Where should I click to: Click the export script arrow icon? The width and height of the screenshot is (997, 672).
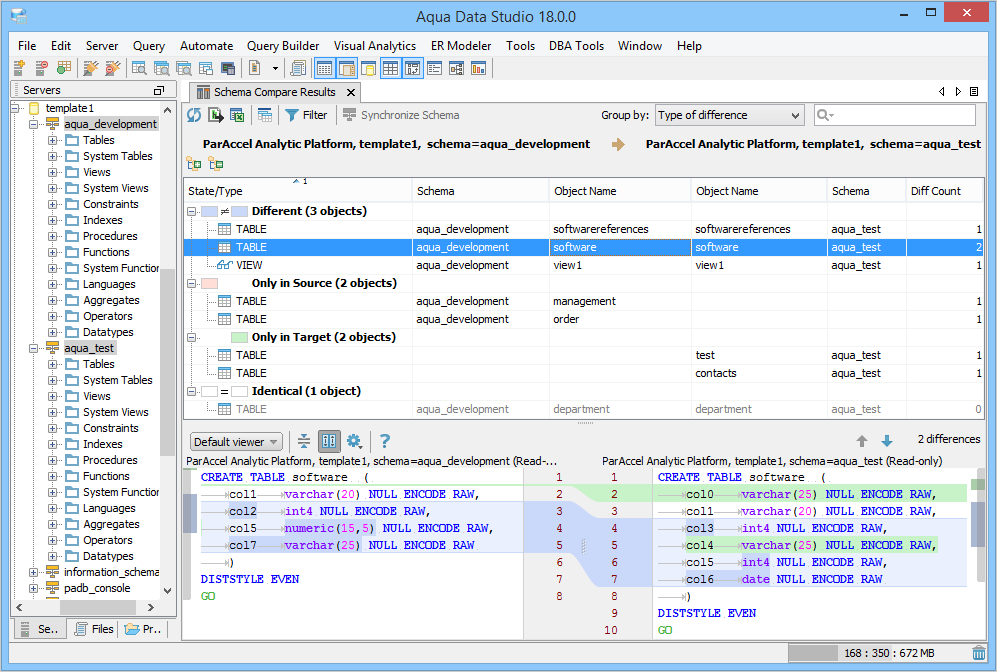[216, 115]
